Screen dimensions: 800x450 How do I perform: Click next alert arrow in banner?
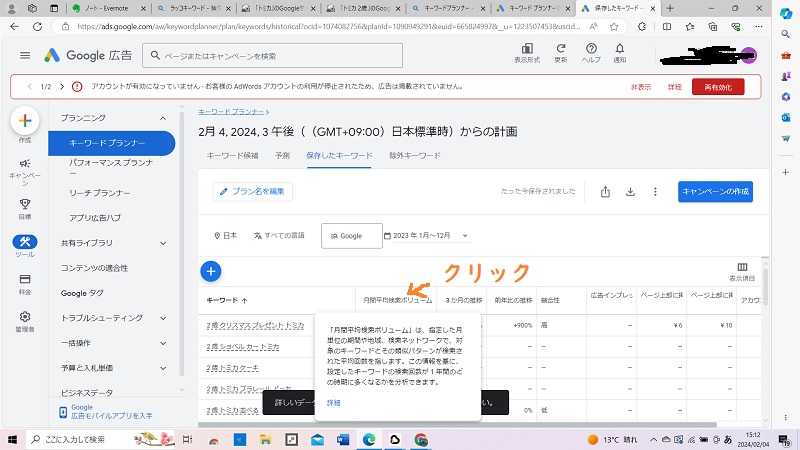click(62, 87)
